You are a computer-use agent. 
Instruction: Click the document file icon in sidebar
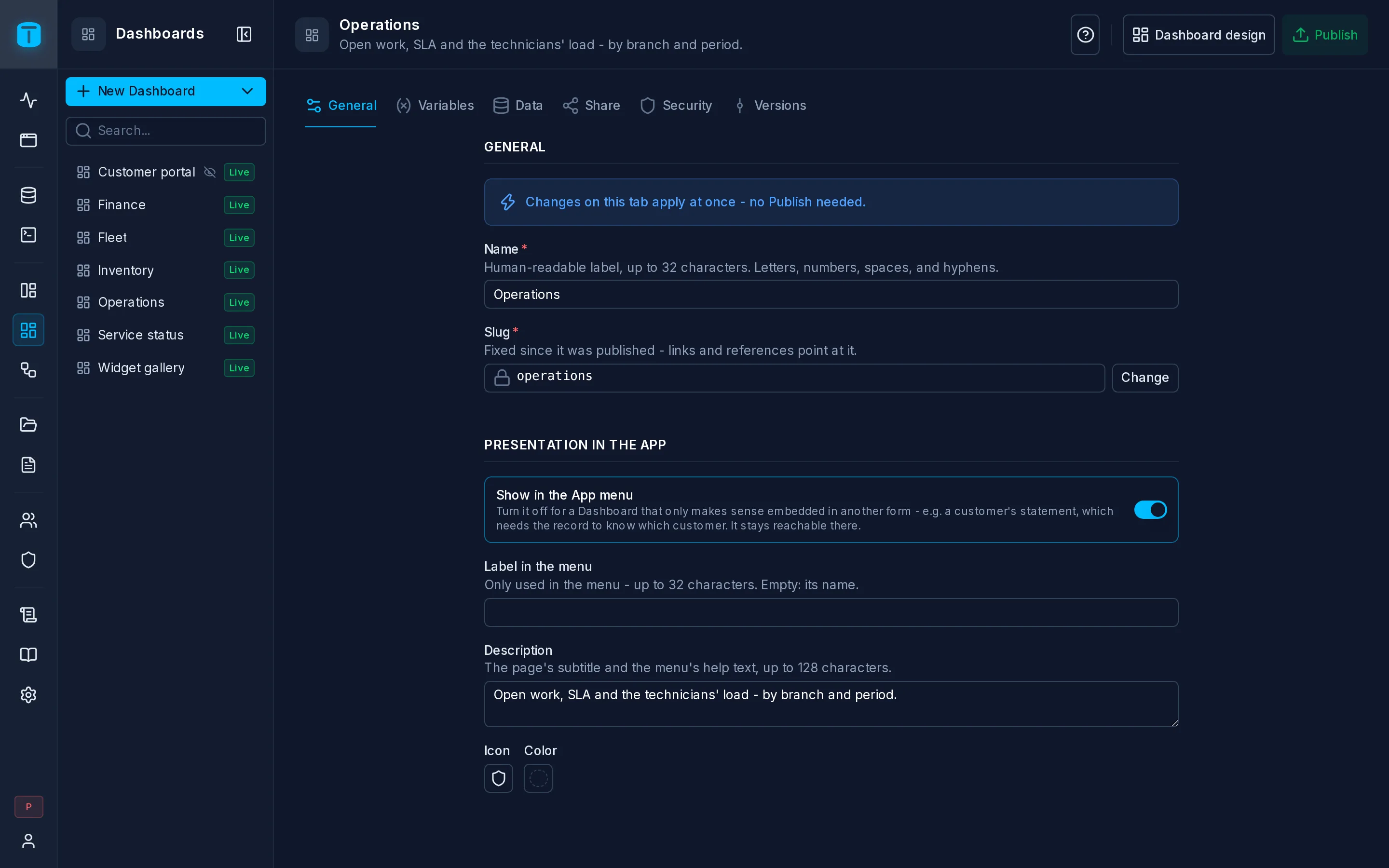click(28, 465)
